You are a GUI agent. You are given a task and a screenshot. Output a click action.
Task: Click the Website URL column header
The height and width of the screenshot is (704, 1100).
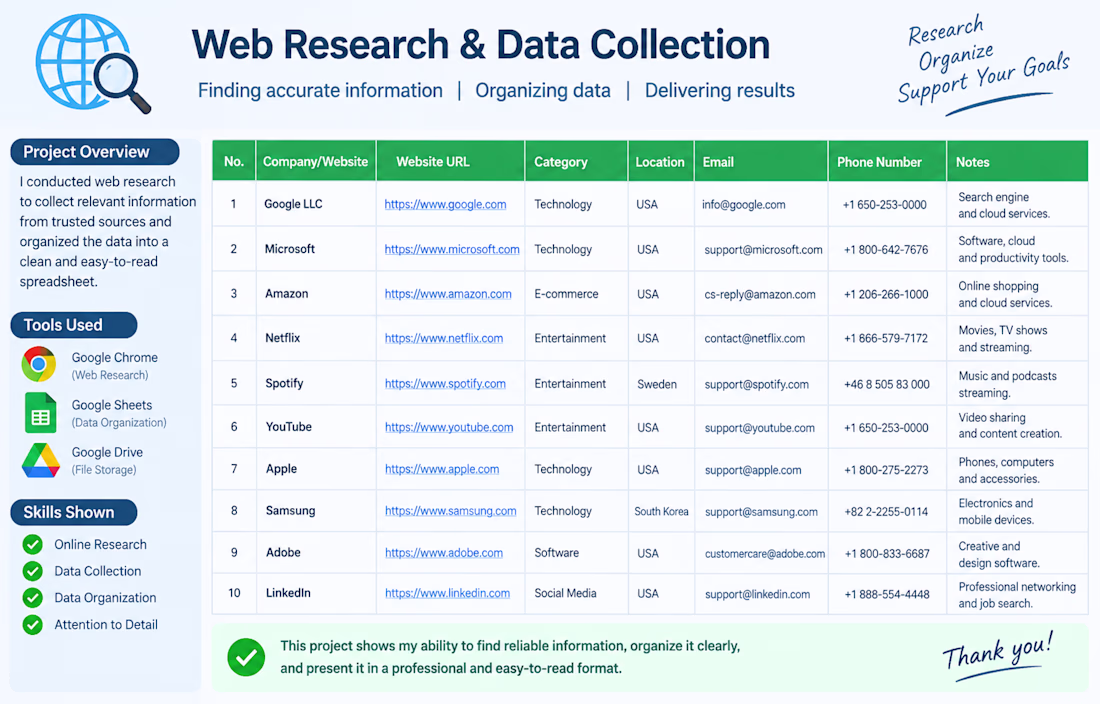click(450, 161)
